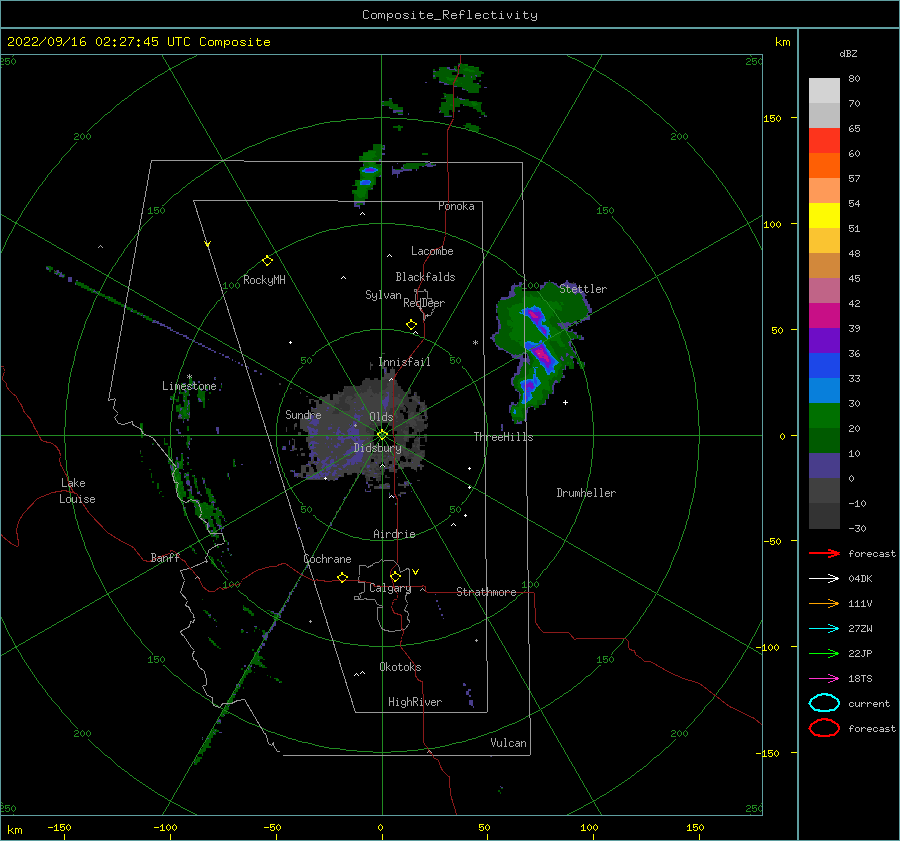Click the HighRiver city label
Viewport: 900px width, 841px height.
[415, 702]
